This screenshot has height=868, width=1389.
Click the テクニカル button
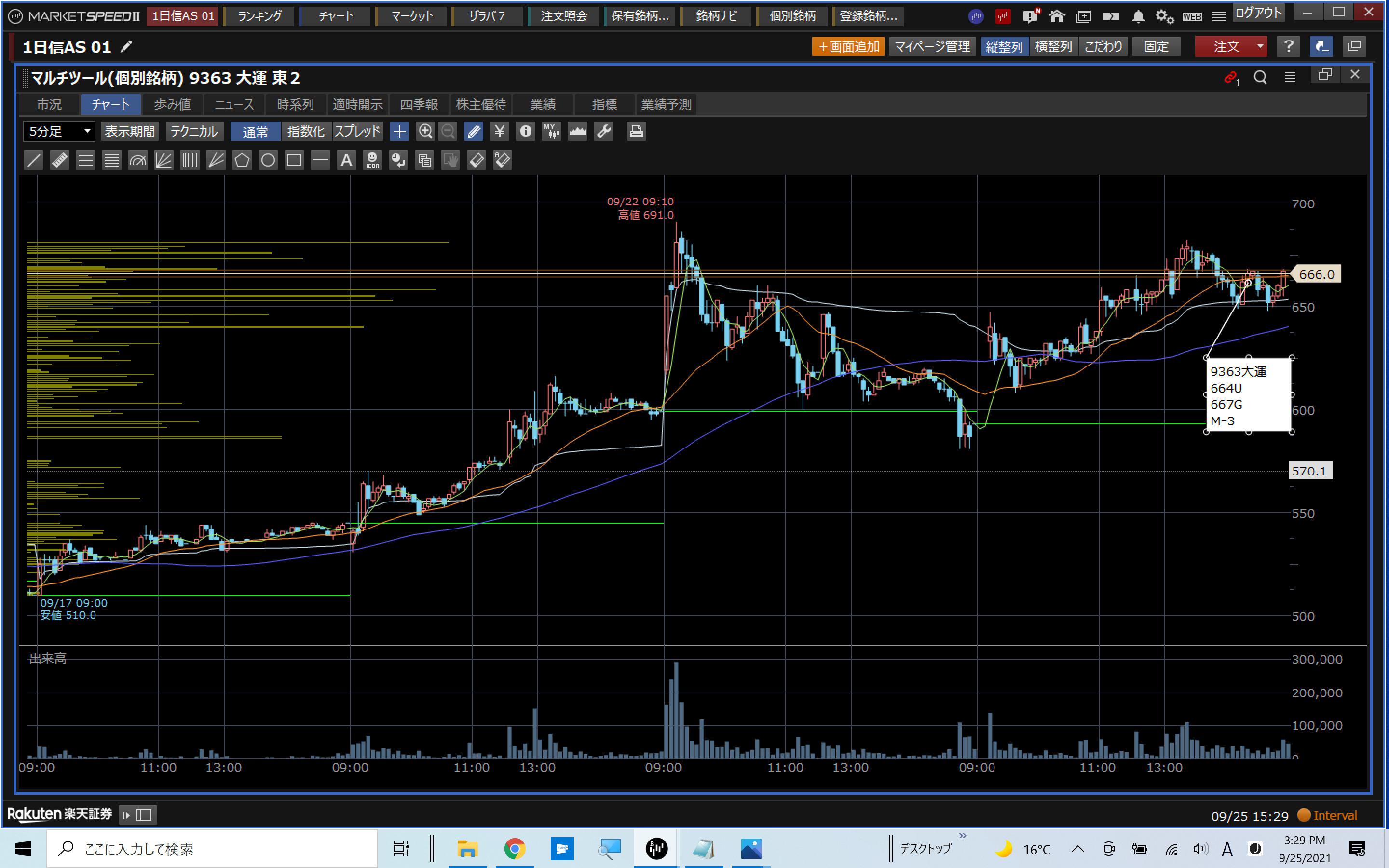[194, 132]
